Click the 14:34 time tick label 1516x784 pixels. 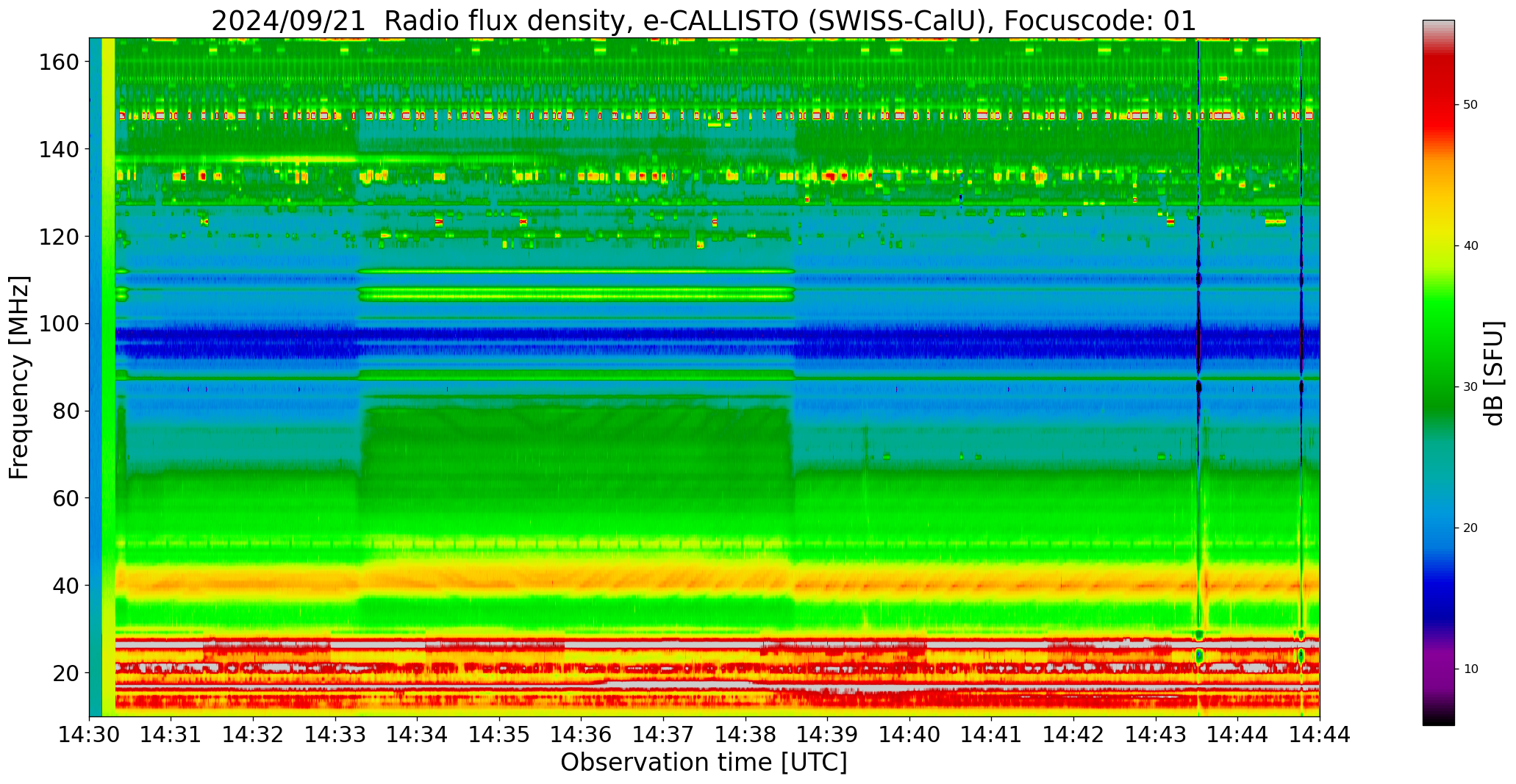click(418, 734)
